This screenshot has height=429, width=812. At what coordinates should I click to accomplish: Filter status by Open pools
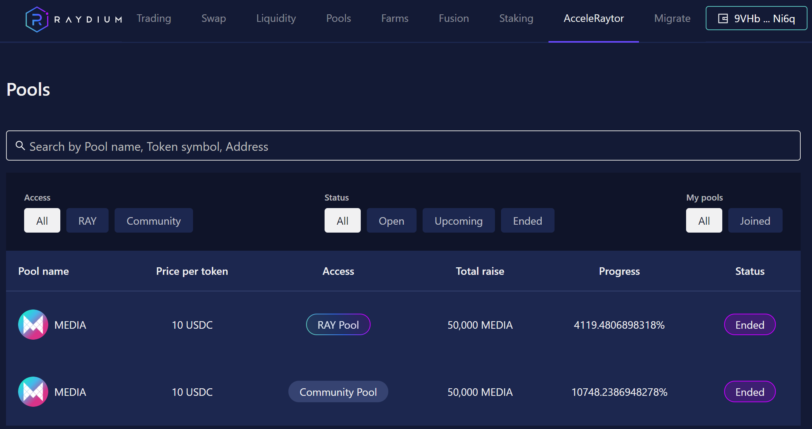point(392,221)
